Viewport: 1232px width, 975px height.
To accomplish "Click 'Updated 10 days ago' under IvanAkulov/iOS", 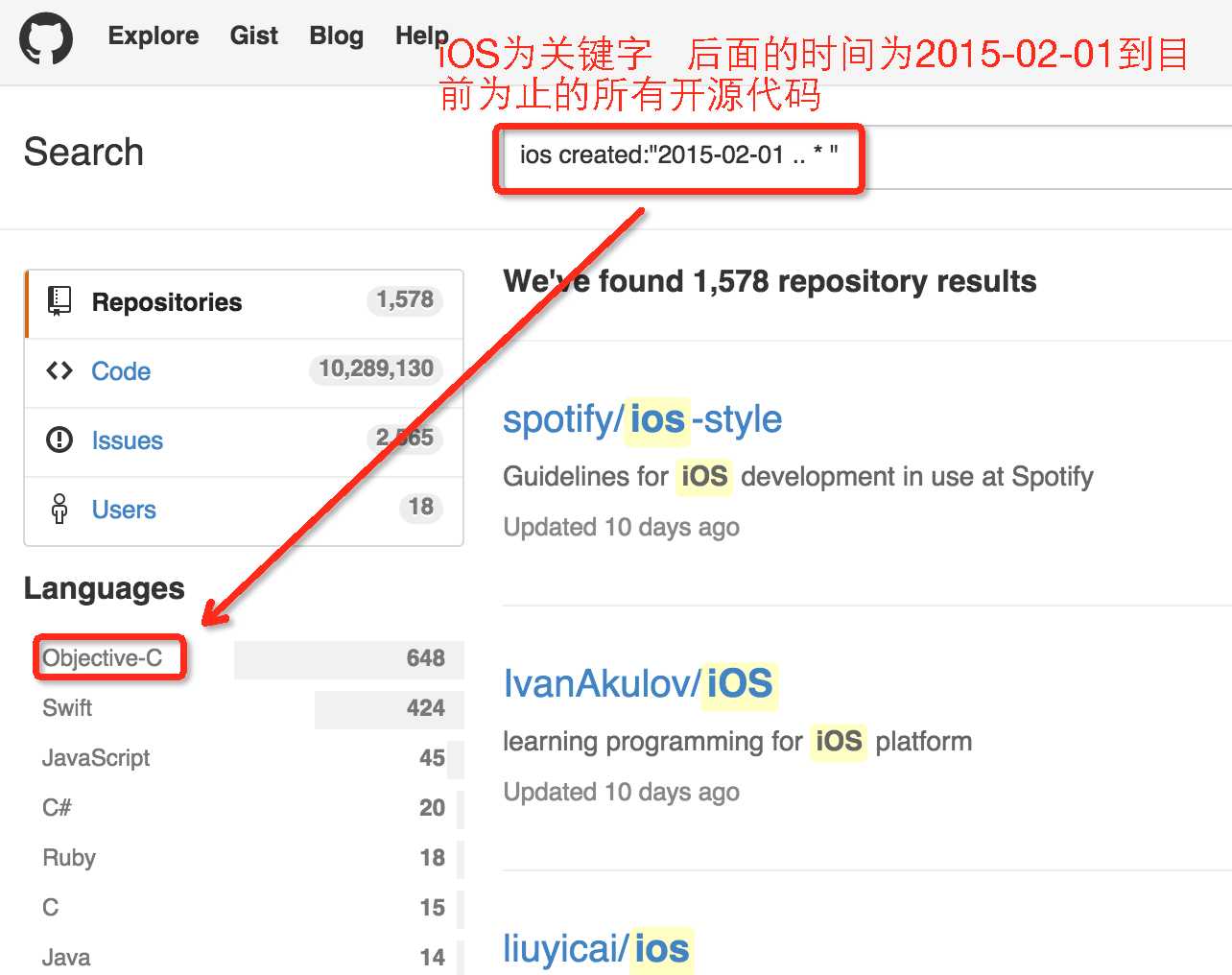I will click(x=621, y=793).
